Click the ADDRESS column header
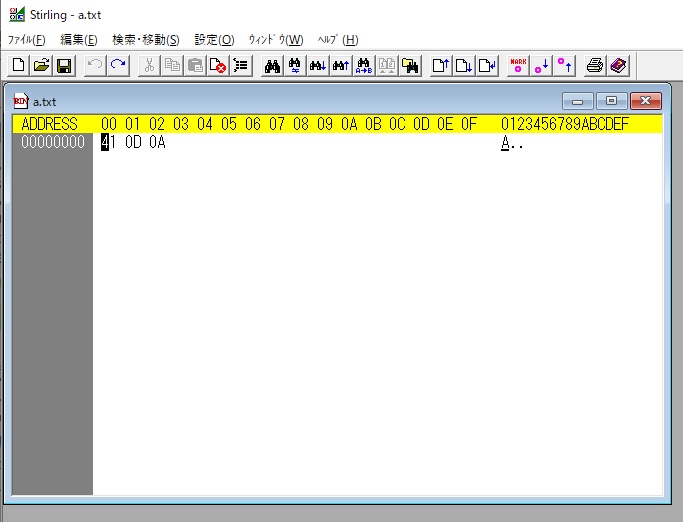Screen dimensions: 683x522 pos(49,124)
